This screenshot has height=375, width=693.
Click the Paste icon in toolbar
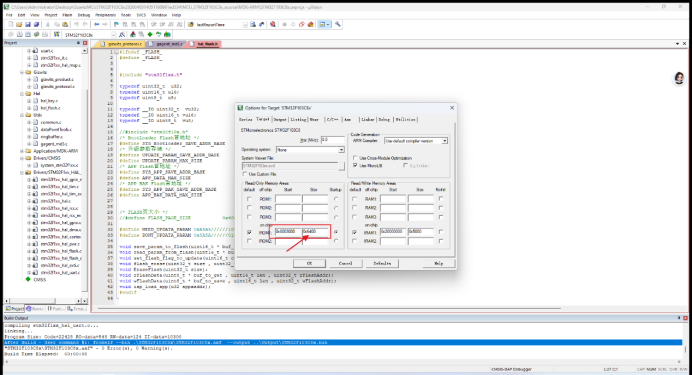pyautogui.click(x=65, y=24)
